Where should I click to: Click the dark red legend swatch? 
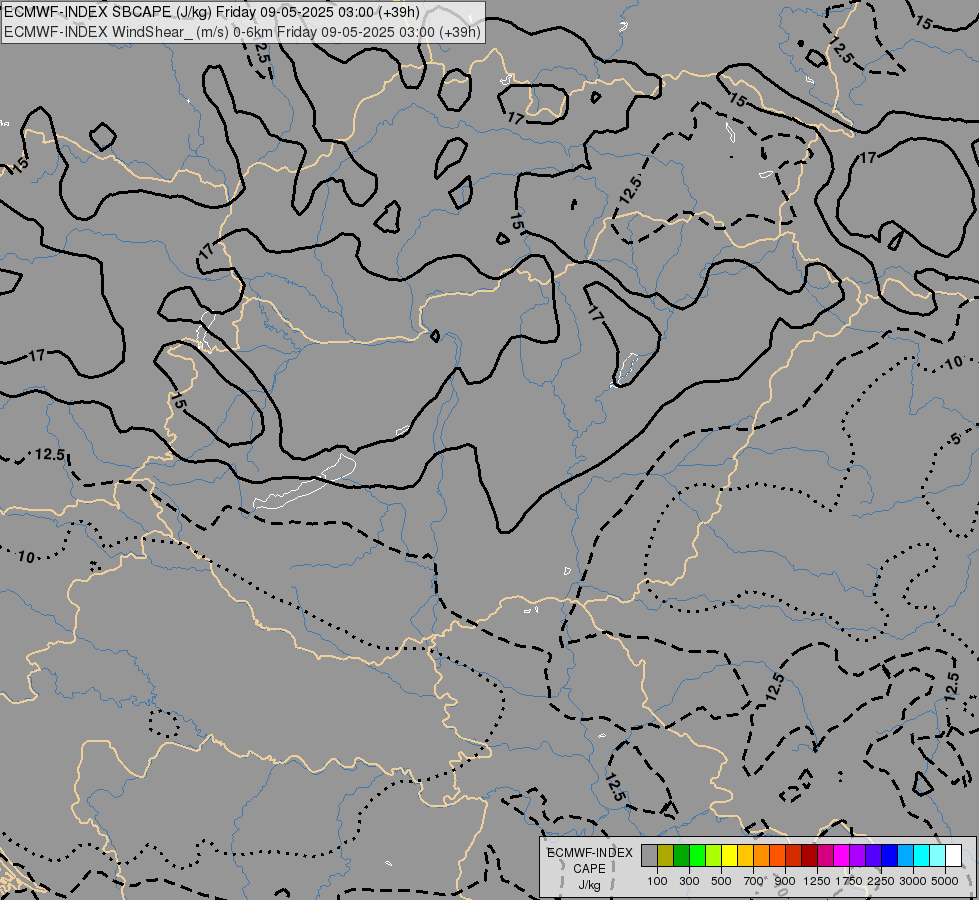tap(809, 855)
